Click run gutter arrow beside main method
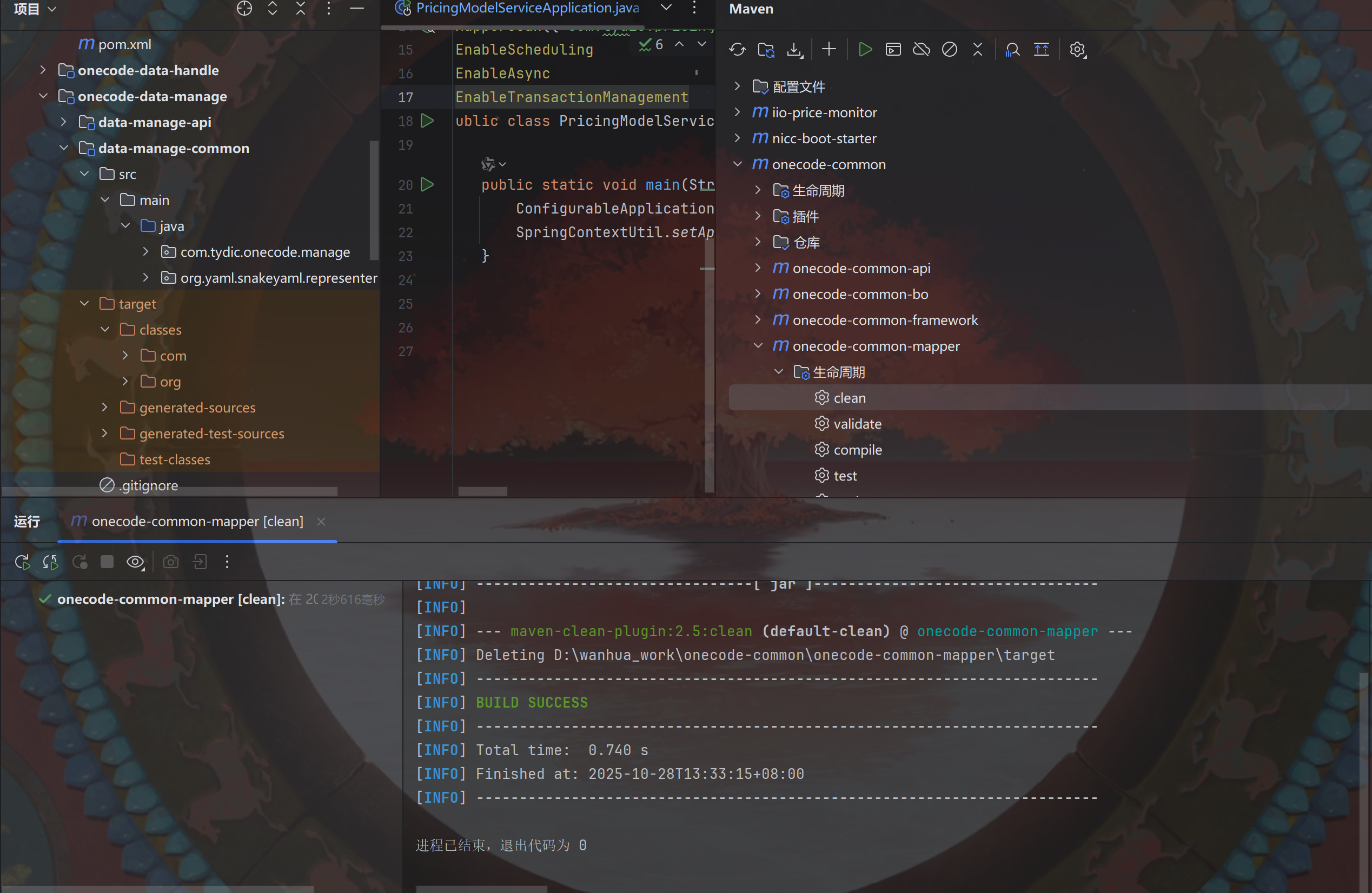 [x=427, y=185]
